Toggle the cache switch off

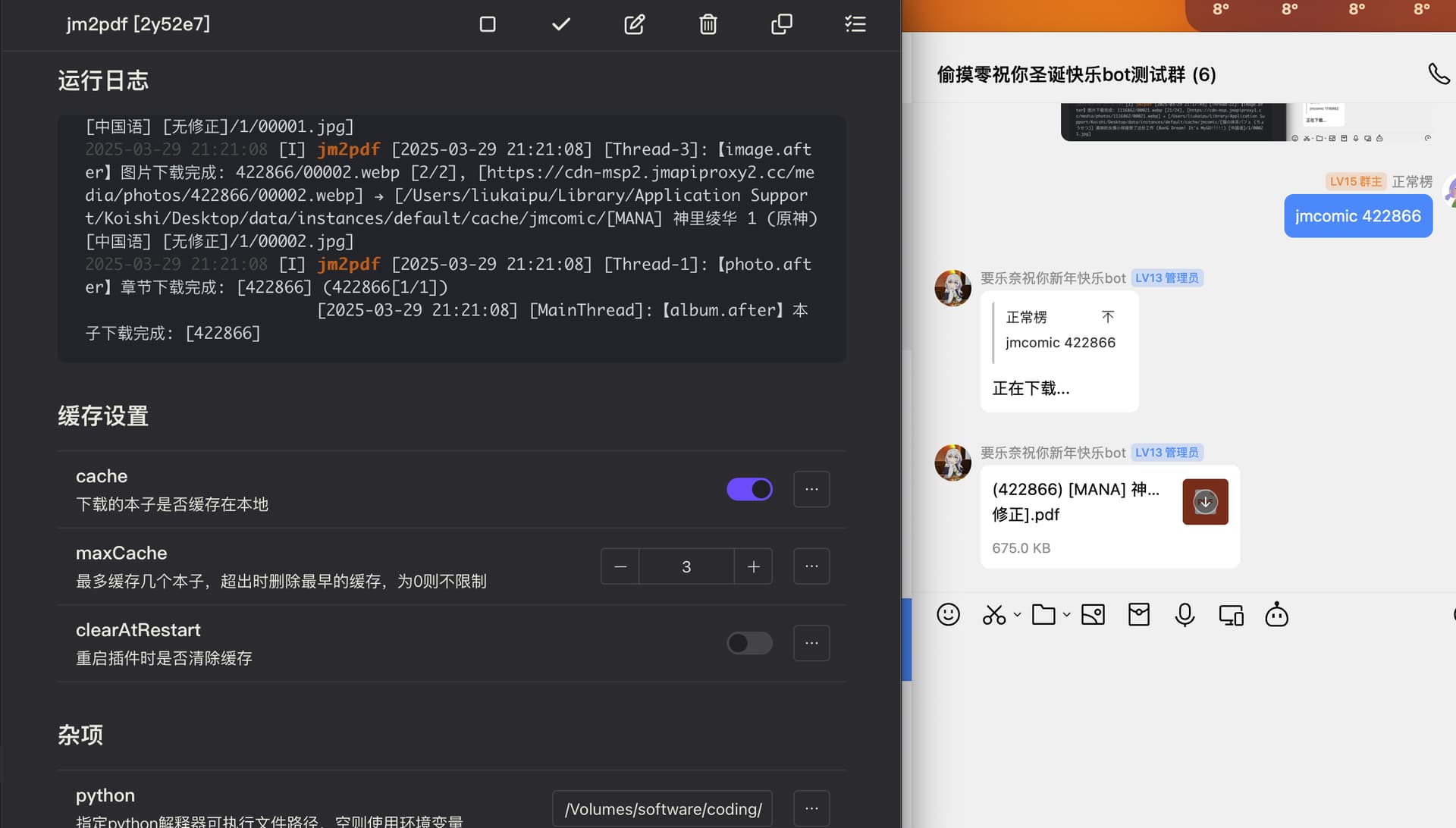749,489
